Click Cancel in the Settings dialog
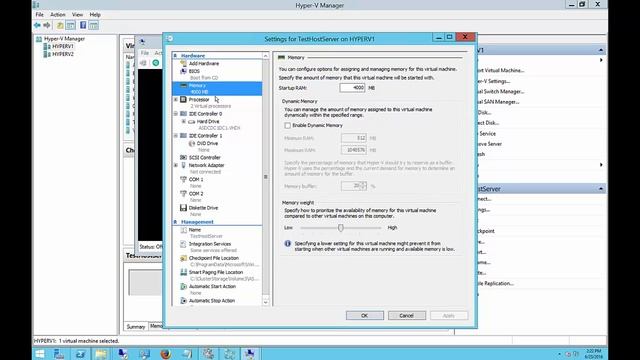The image size is (640, 360). (407, 316)
